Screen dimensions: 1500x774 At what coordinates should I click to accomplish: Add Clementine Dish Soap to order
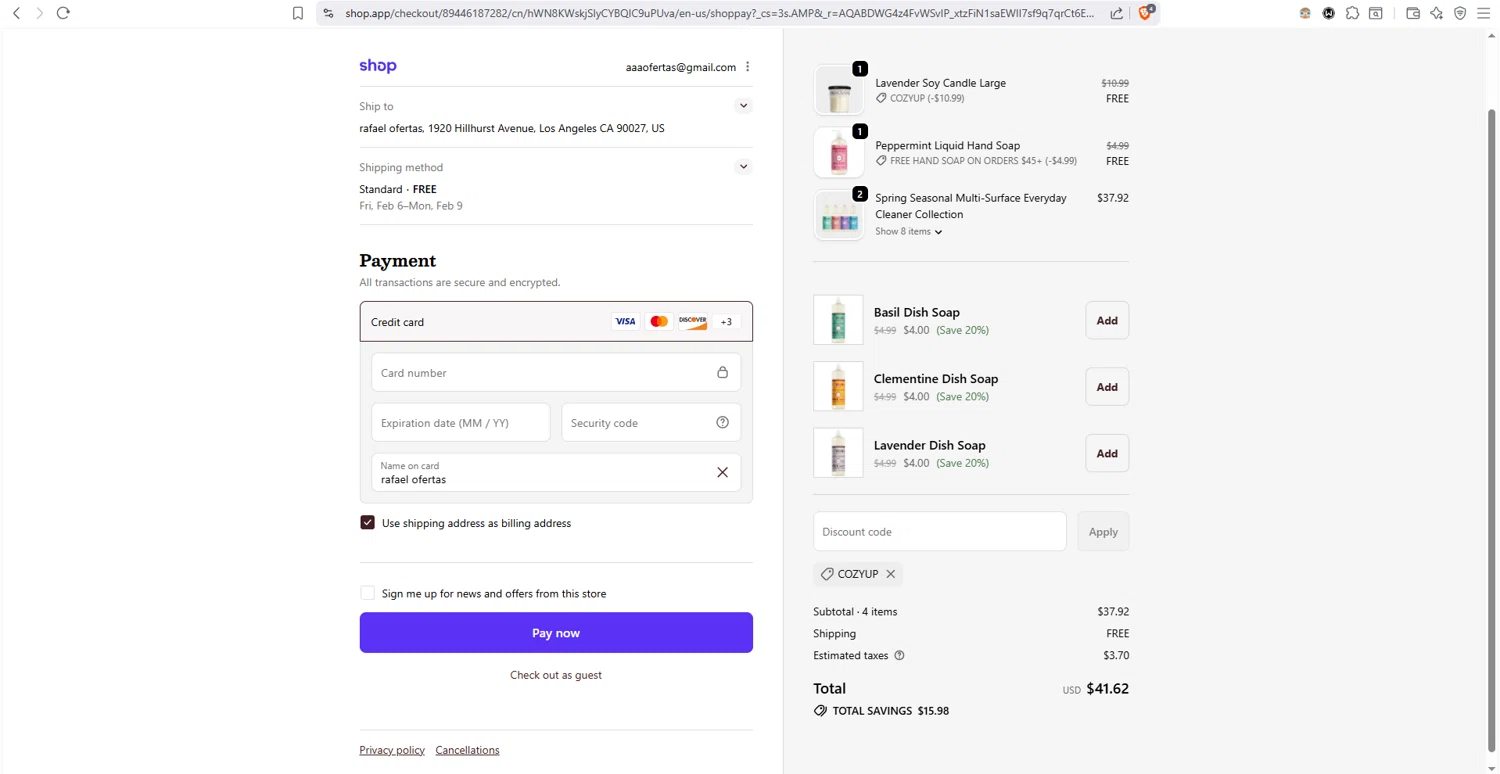pyautogui.click(x=1107, y=387)
